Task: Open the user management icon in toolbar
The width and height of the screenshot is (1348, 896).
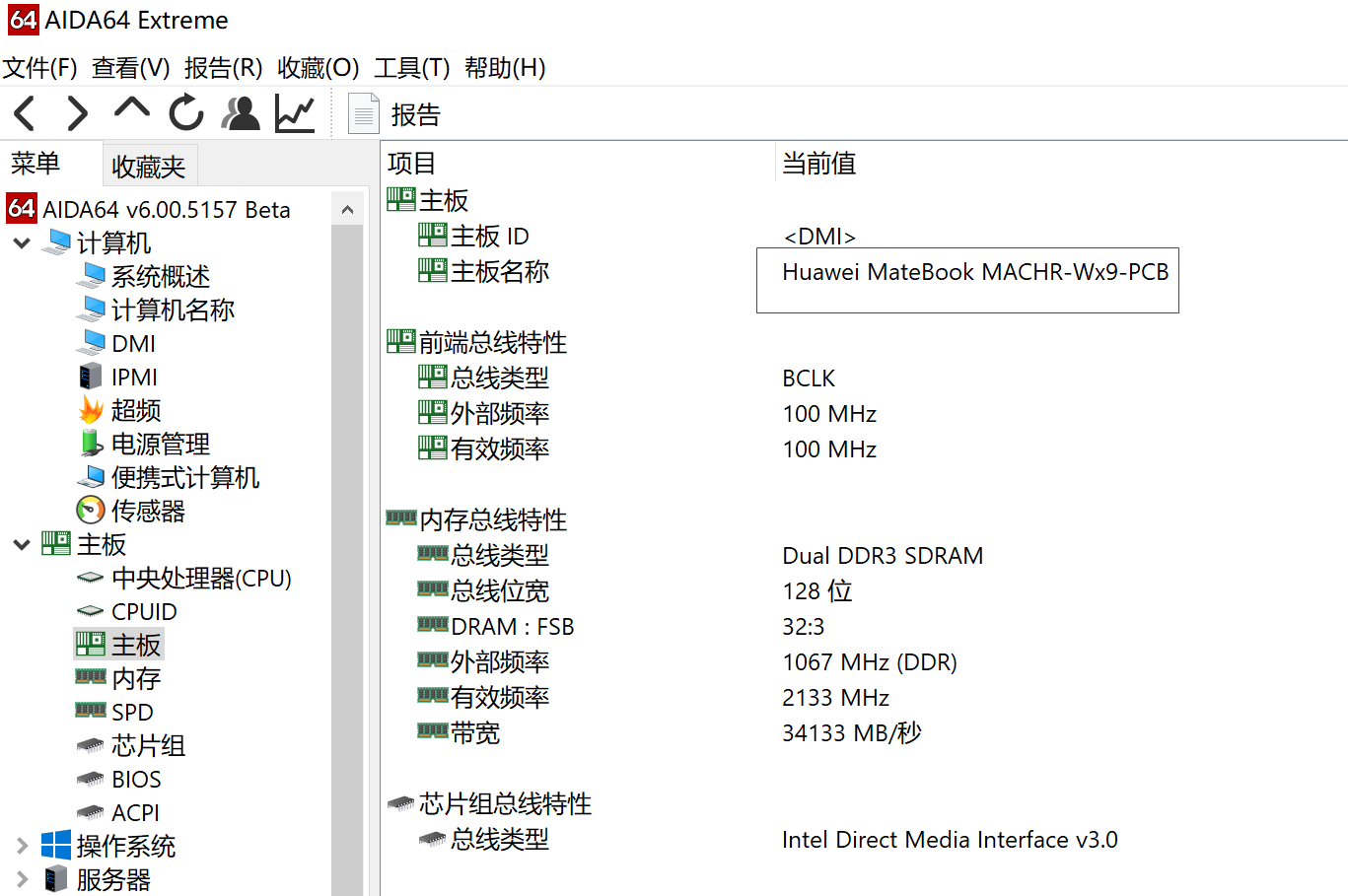Action: click(241, 113)
